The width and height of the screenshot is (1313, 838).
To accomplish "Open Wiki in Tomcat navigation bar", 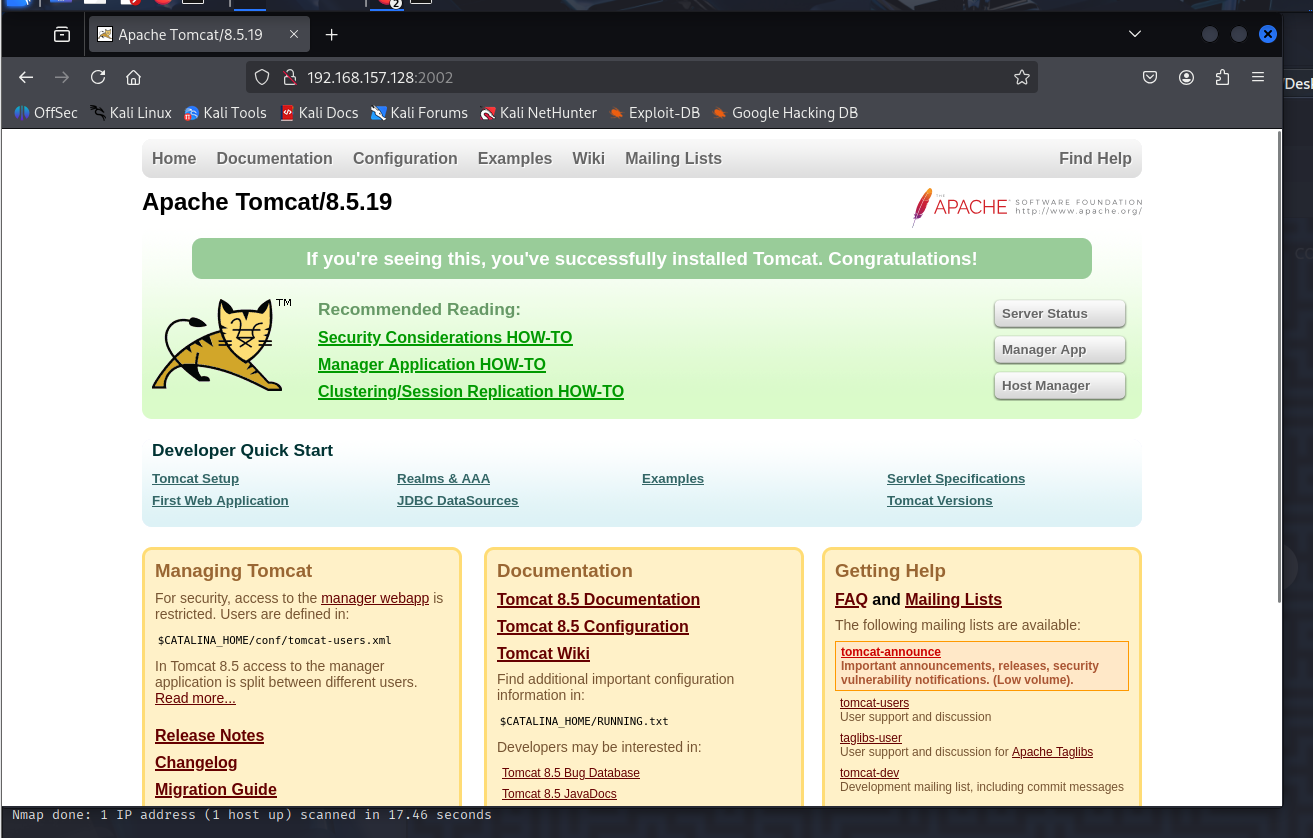I will point(588,158).
